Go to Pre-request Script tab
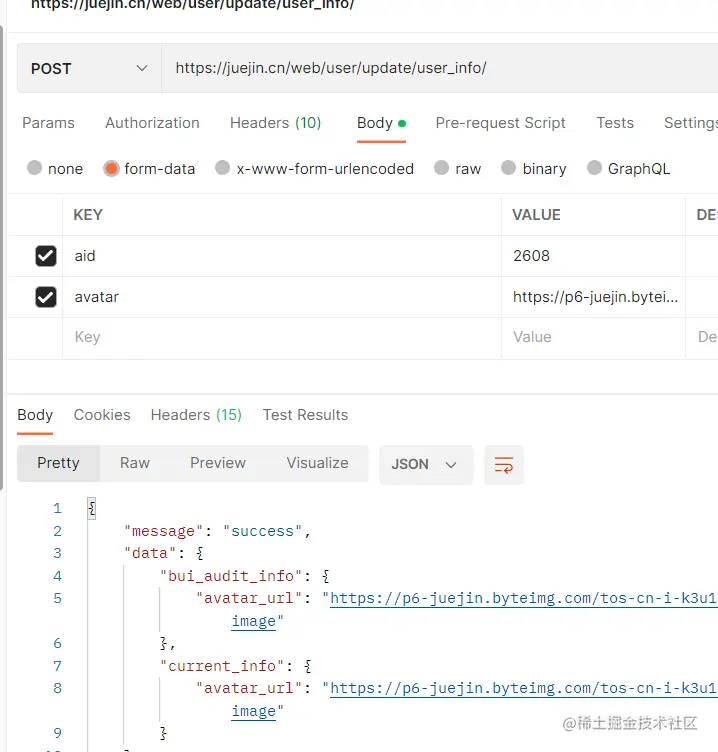718x752 pixels. [500, 123]
